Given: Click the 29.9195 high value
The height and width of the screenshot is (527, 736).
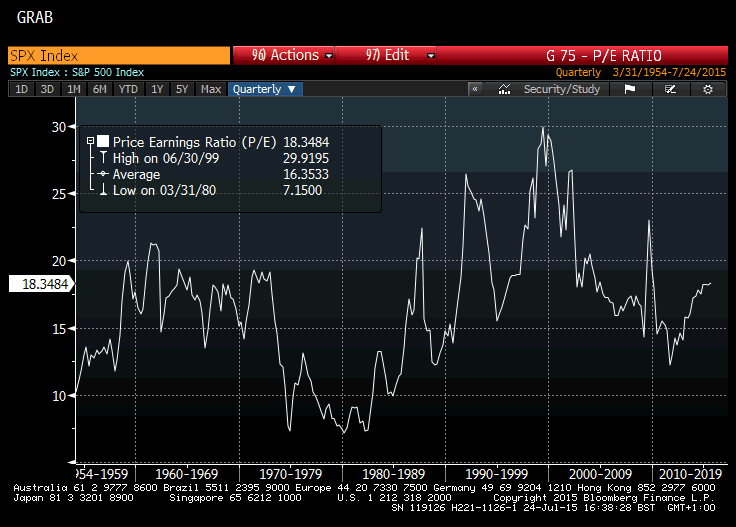Looking at the screenshot, I should [306, 158].
